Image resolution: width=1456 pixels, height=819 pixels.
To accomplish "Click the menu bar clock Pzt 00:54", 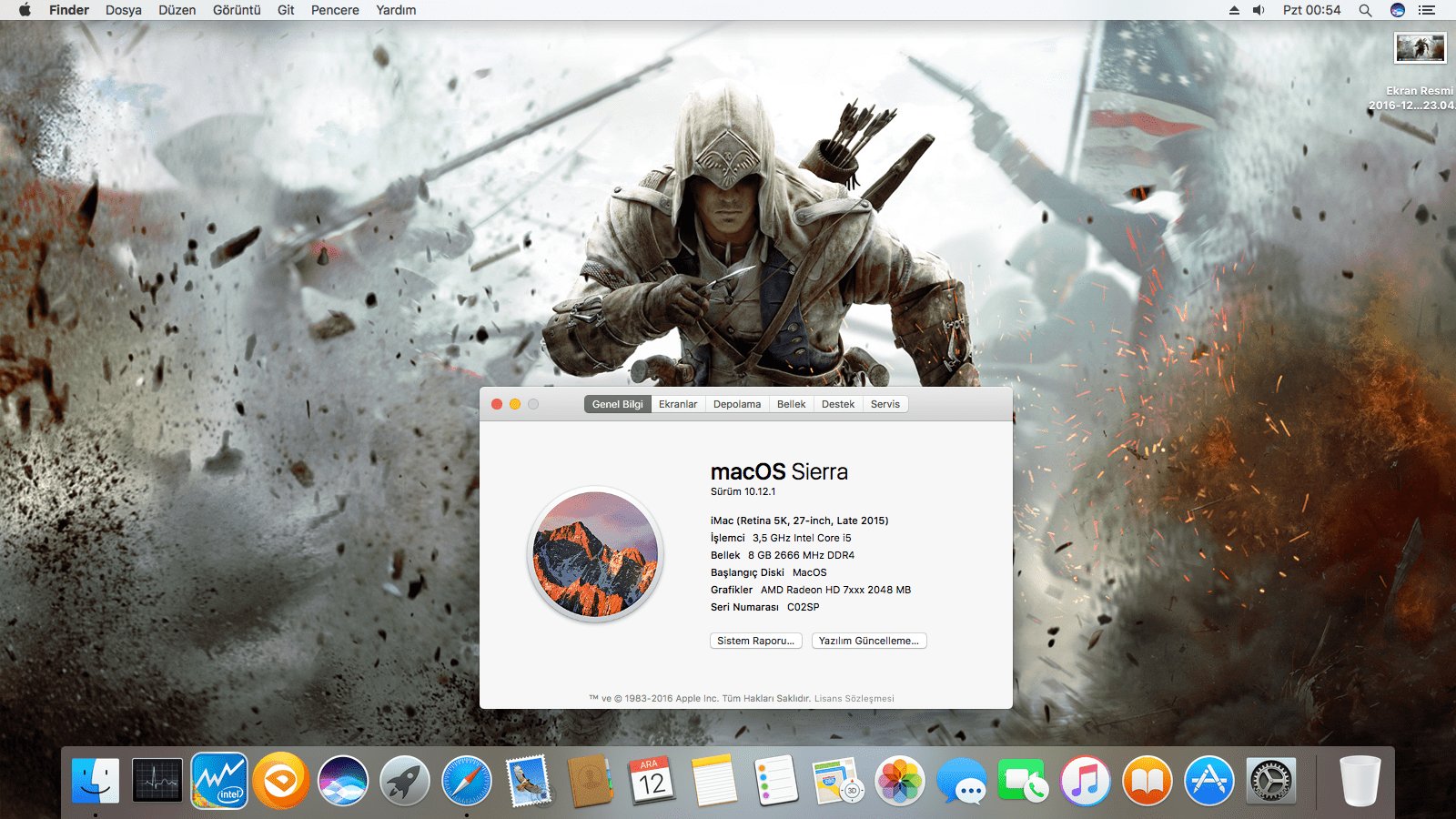I will pyautogui.click(x=1311, y=10).
